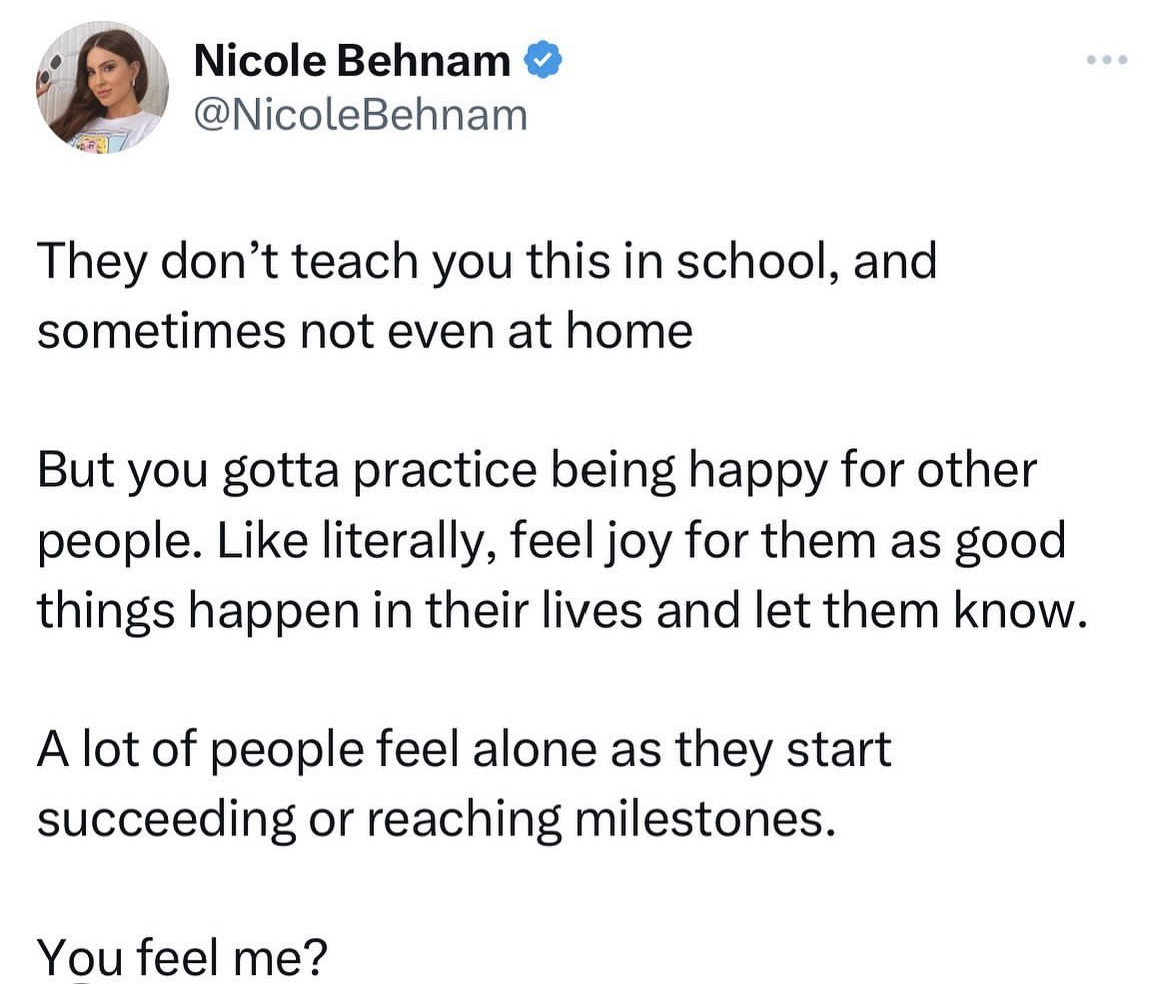Click the word "home" in the tweet
This screenshot has height=984, width=1170.
click(x=629, y=331)
